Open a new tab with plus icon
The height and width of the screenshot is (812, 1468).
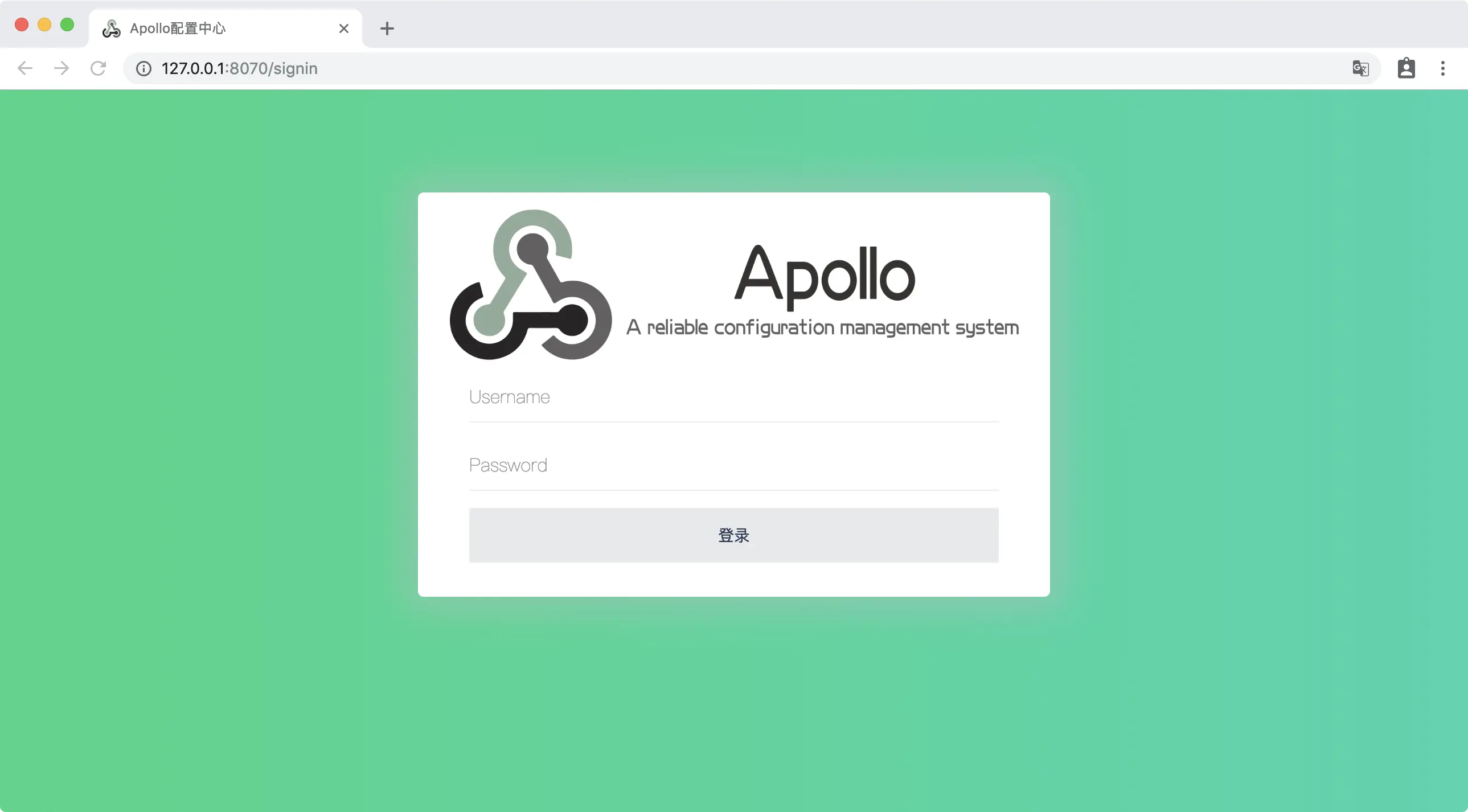(x=387, y=28)
